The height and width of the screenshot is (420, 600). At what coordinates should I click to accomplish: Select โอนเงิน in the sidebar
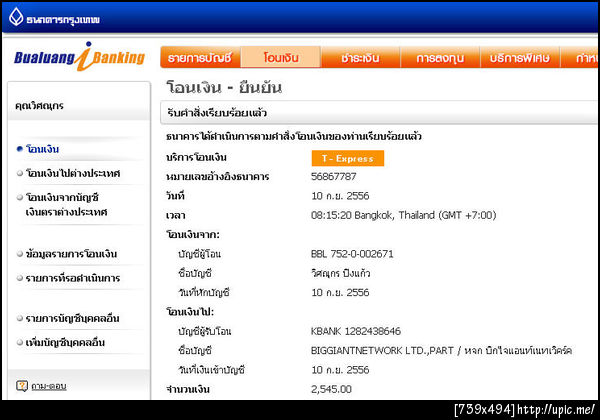point(42,149)
